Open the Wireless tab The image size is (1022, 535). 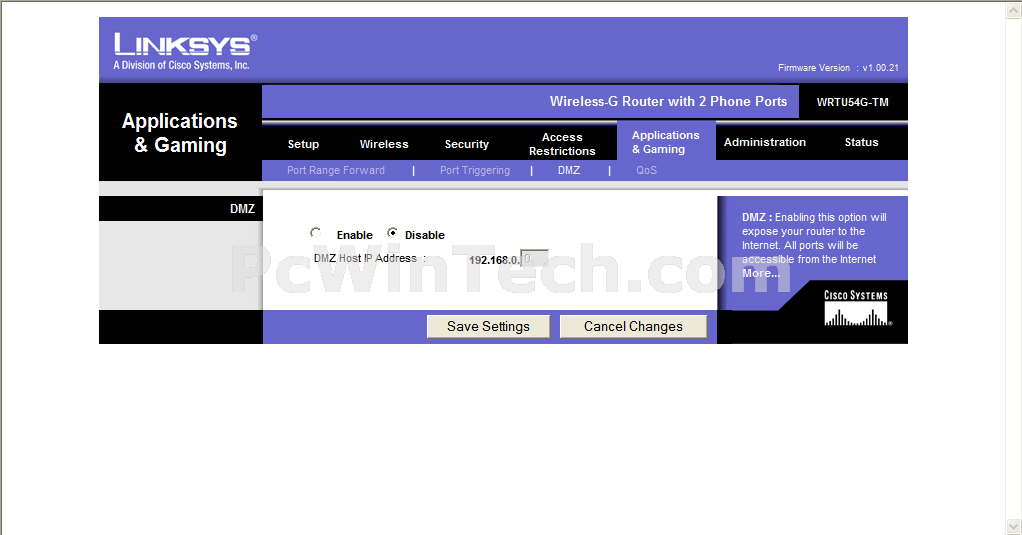[x=384, y=144]
